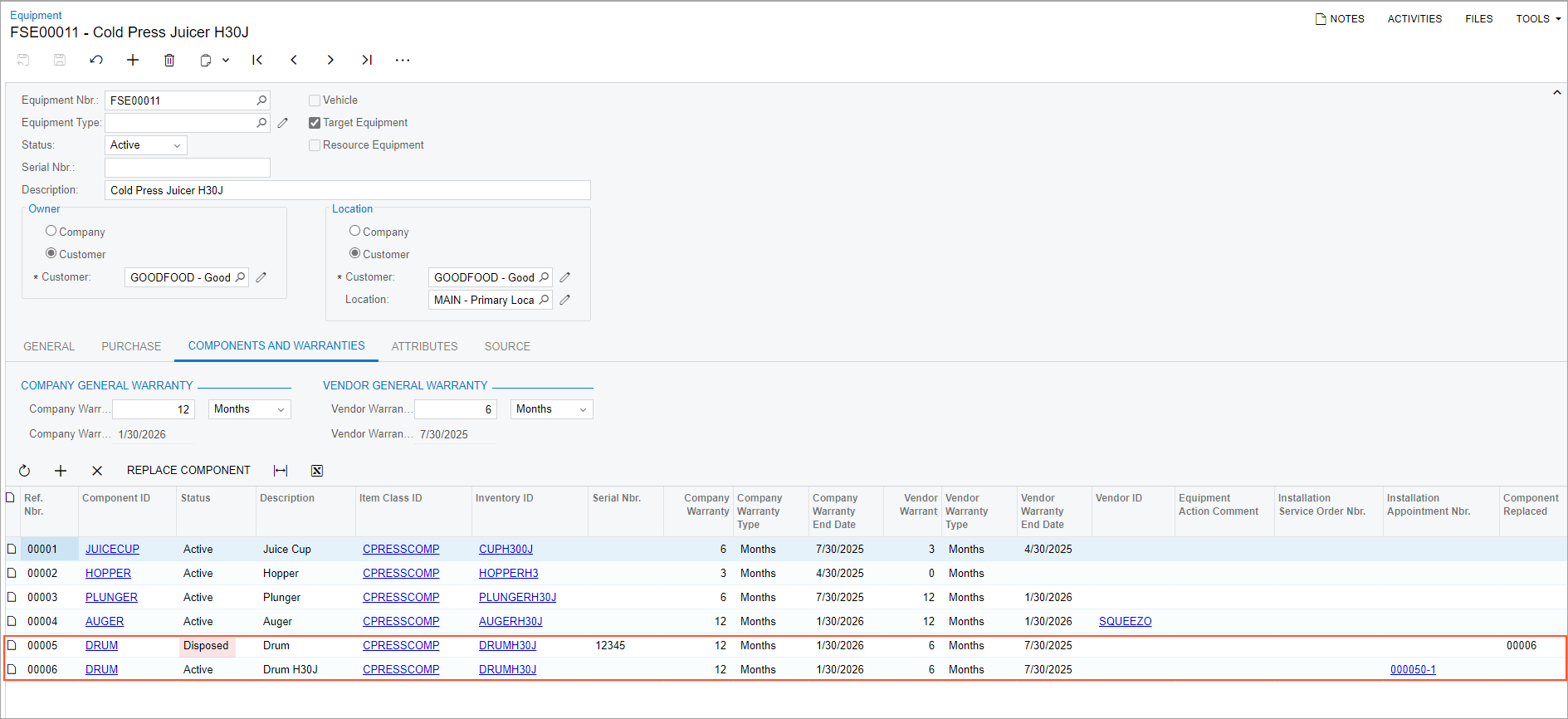Image resolution: width=1568 pixels, height=719 pixels.
Task: Go to the first record
Action: point(257,60)
